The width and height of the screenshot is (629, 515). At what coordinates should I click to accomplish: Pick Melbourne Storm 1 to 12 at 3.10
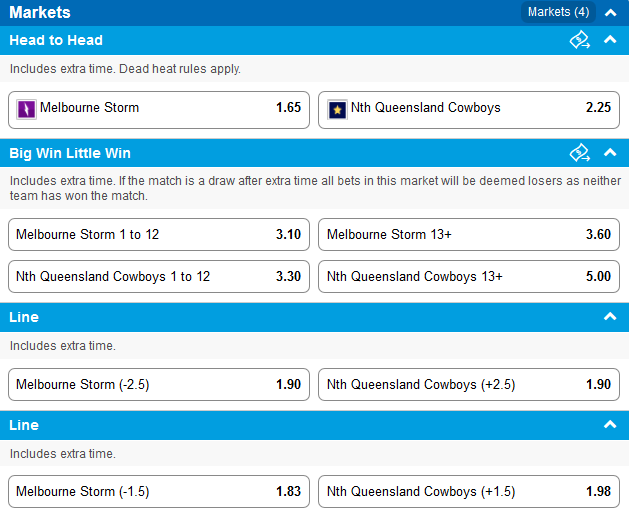point(159,235)
